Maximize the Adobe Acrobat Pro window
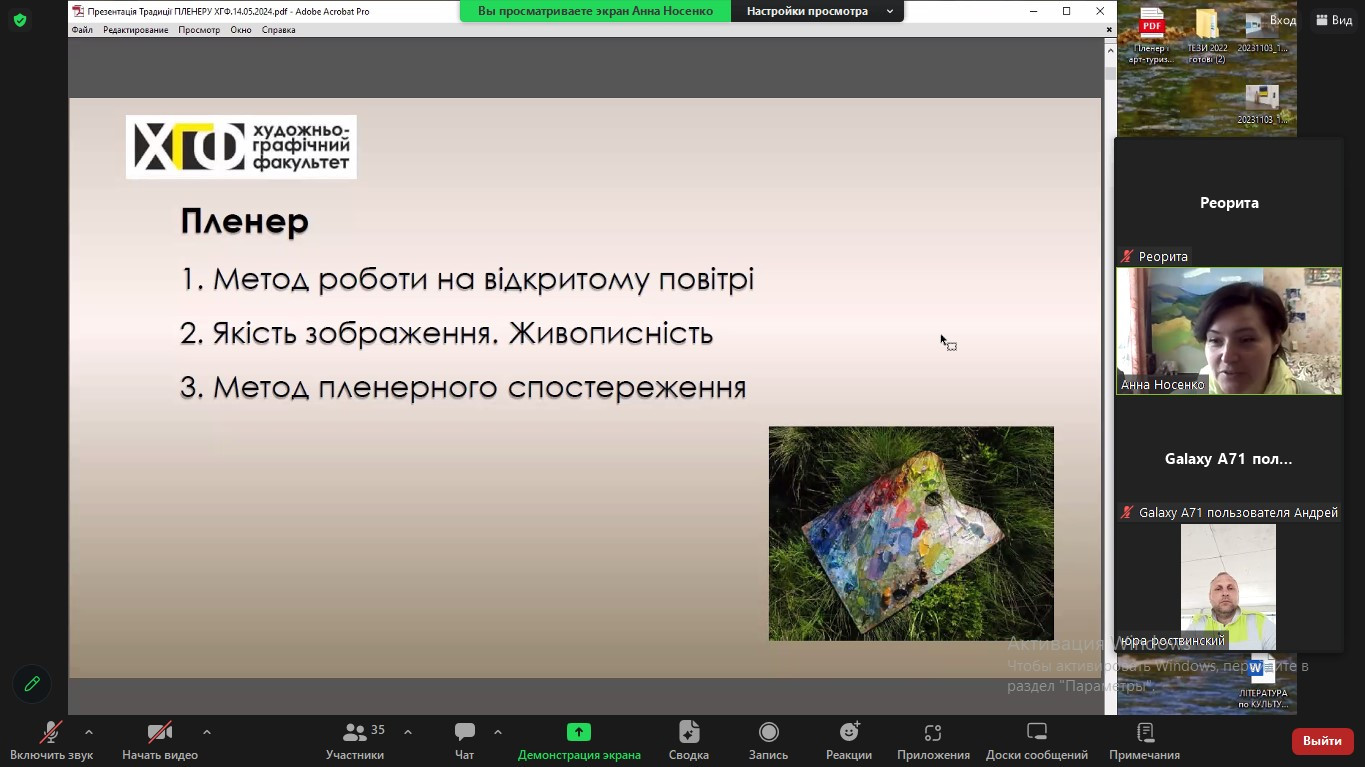The height and width of the screenshot is (767, 1365). tap(1067, 11)
